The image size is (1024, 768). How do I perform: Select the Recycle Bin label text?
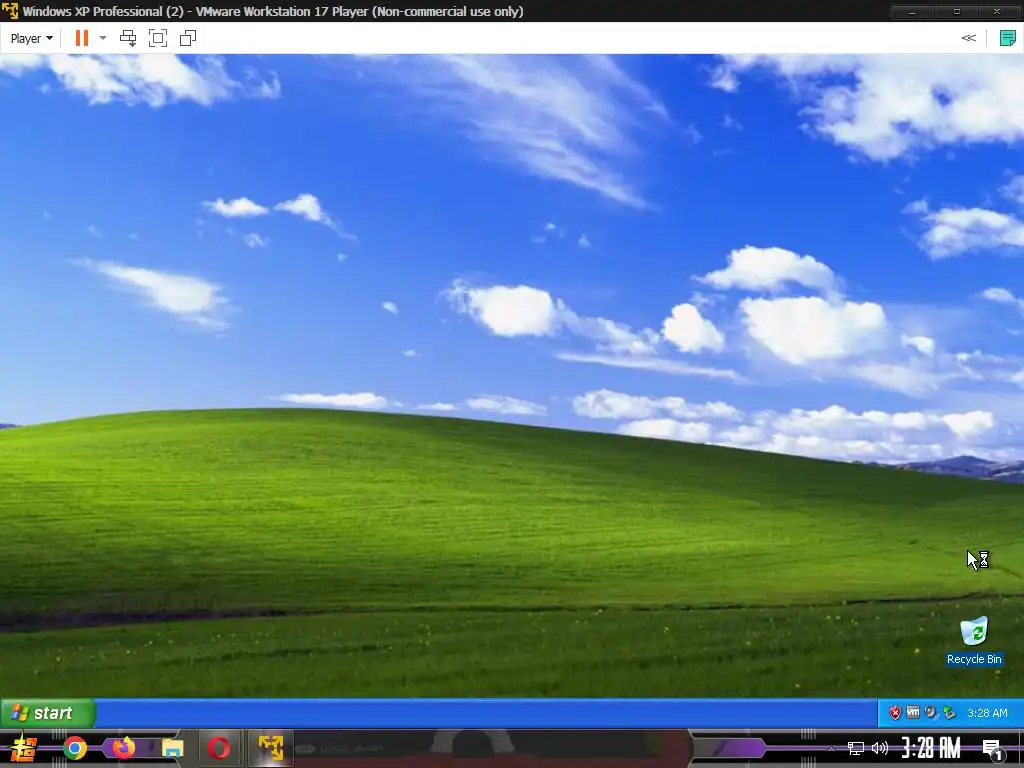pyautogui.click(x=974, y=660)
